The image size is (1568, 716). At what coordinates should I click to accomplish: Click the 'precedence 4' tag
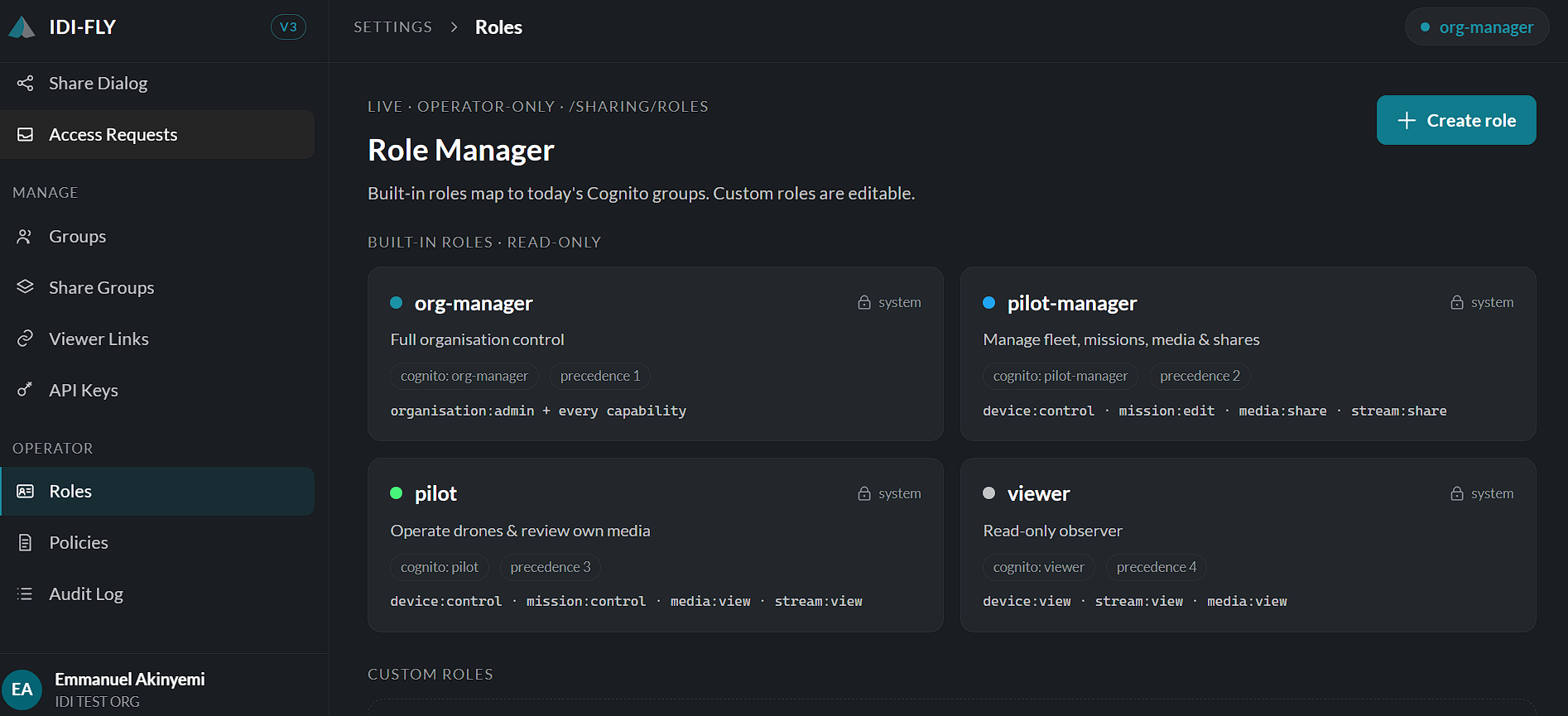1157,567
